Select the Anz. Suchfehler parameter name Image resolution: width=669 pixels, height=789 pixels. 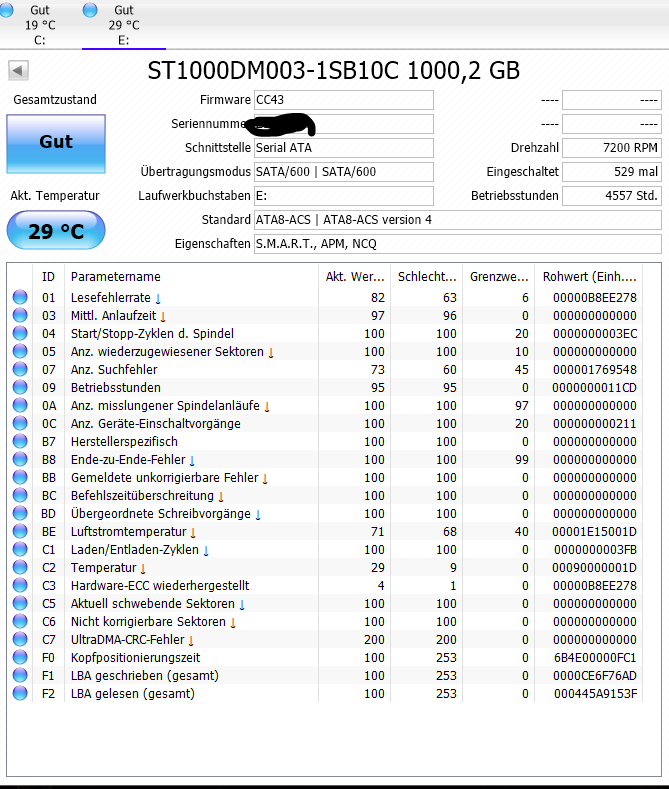point(114,369)
